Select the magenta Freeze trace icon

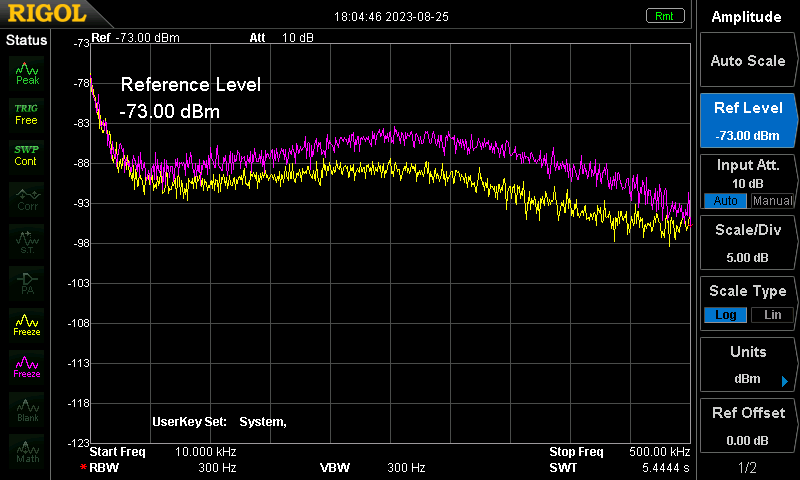(x=27, y=366)
